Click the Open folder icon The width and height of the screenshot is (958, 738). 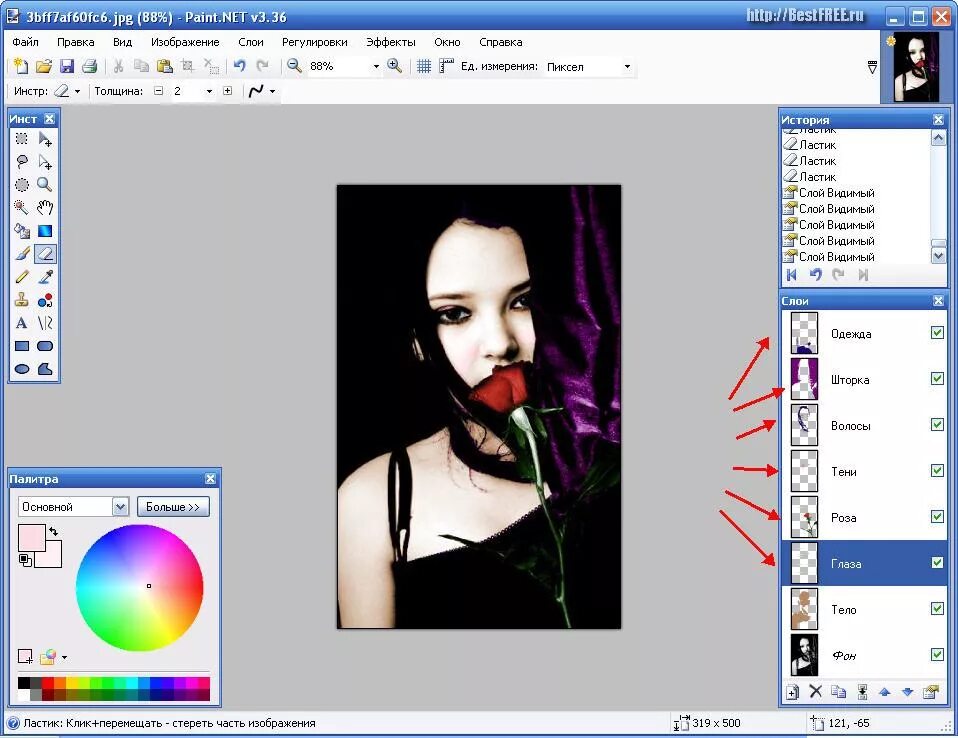(43, 66)
